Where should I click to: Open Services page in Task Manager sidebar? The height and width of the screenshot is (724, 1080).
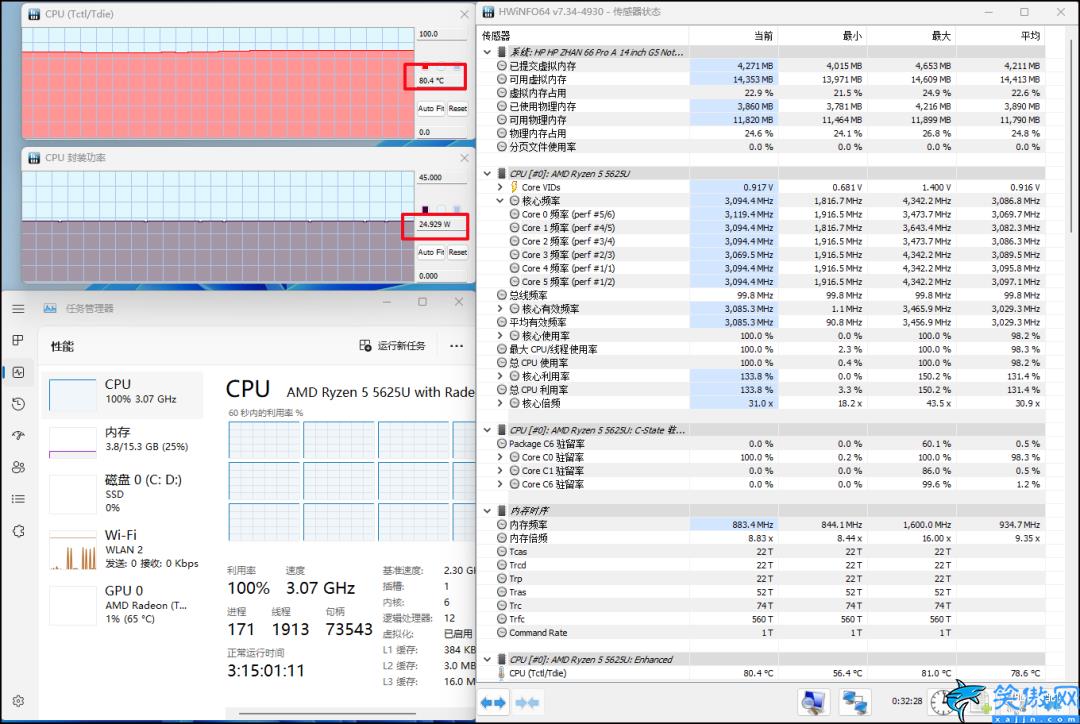pyautogui.click(x=19, y=531)
